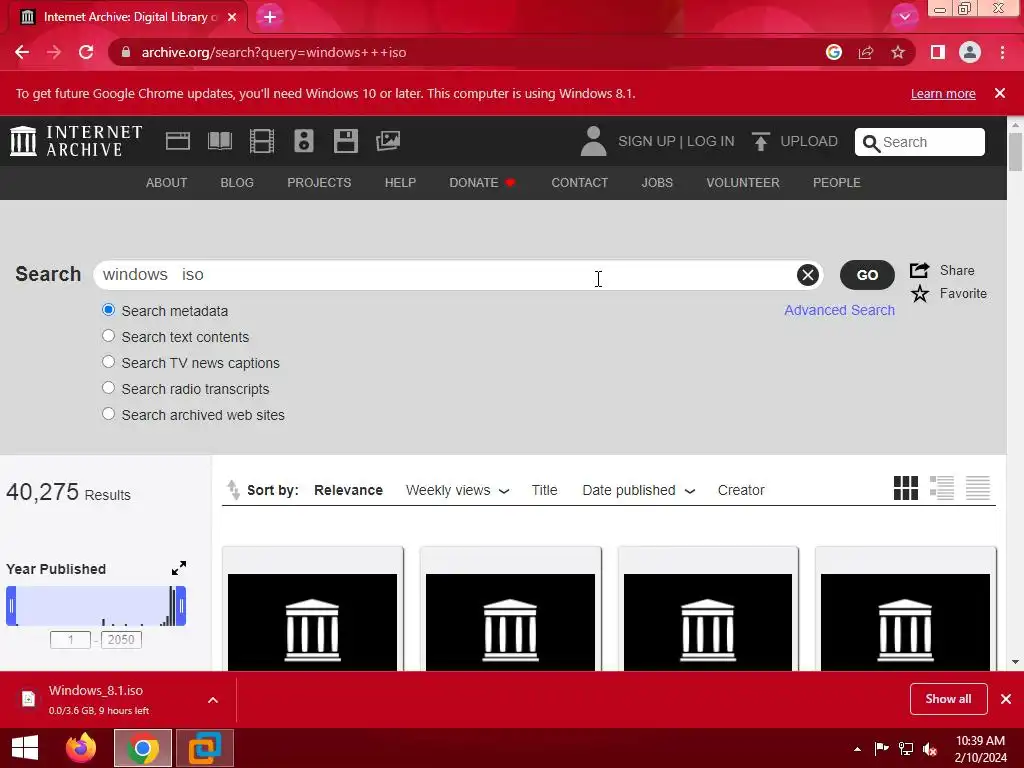Click left handle of year range slider
1024x768 pixels.
[x=11, y=606]
